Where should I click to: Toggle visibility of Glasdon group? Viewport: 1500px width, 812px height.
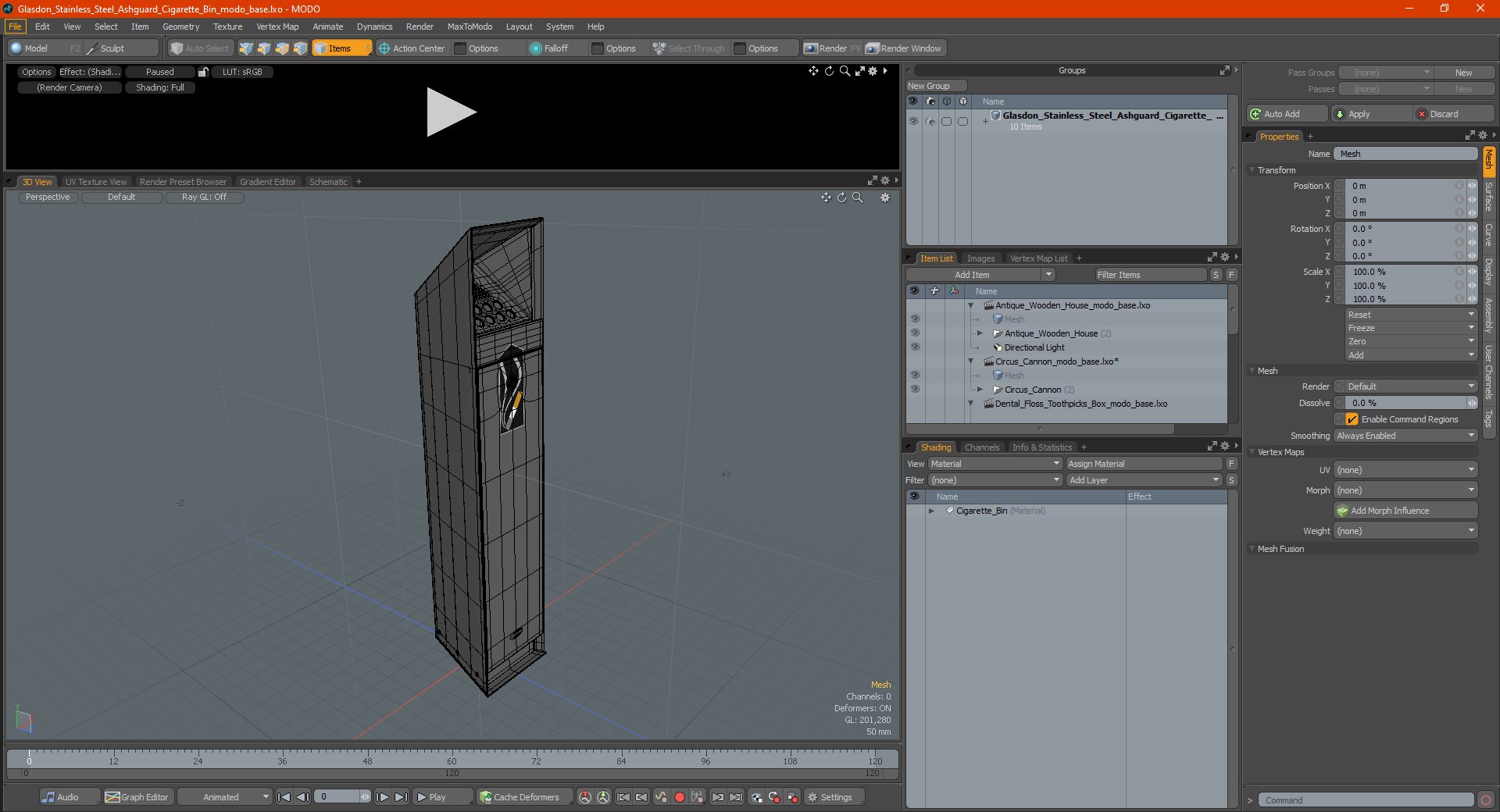(x=913, y=121)
